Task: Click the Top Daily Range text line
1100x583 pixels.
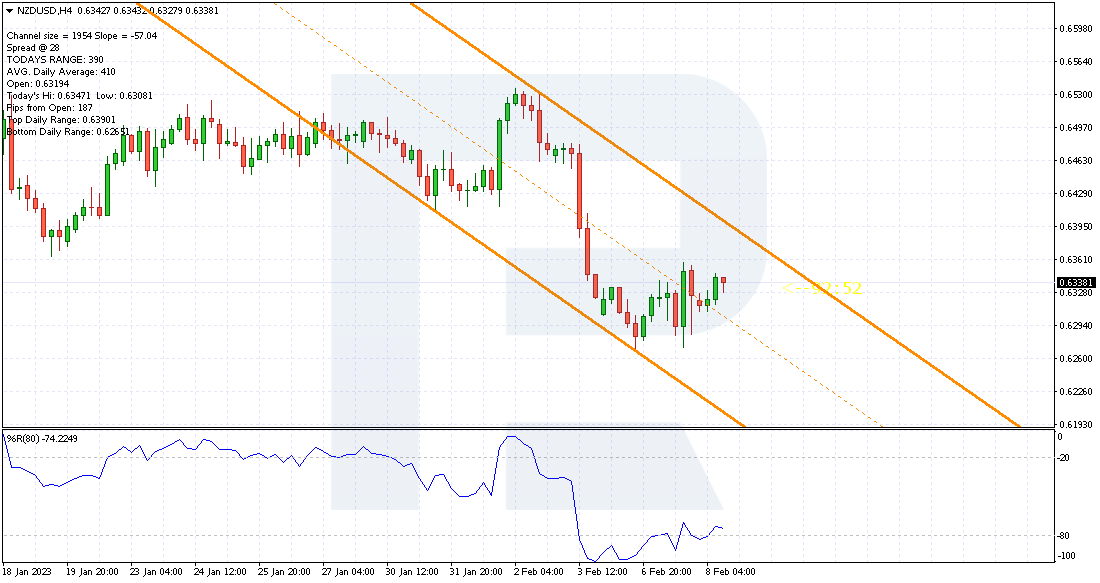Action: [x=61, y=120]
